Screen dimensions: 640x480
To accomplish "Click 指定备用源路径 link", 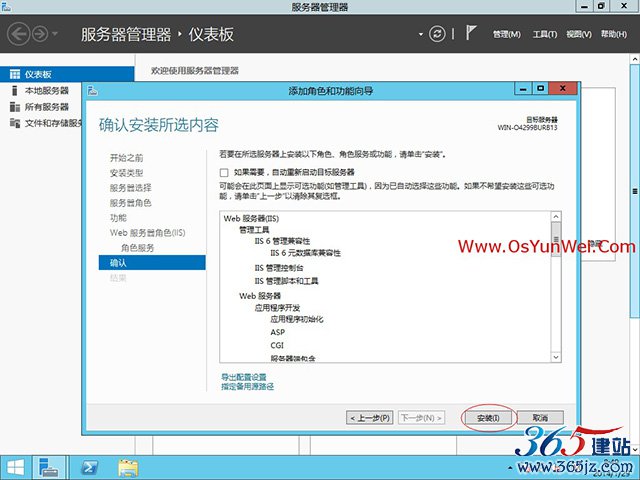I will [x=247, y=387].
